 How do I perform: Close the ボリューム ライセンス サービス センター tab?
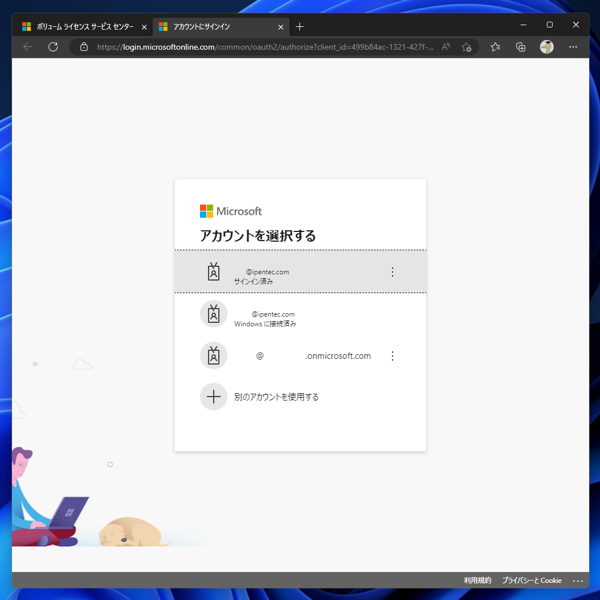[x=144, y=27]
